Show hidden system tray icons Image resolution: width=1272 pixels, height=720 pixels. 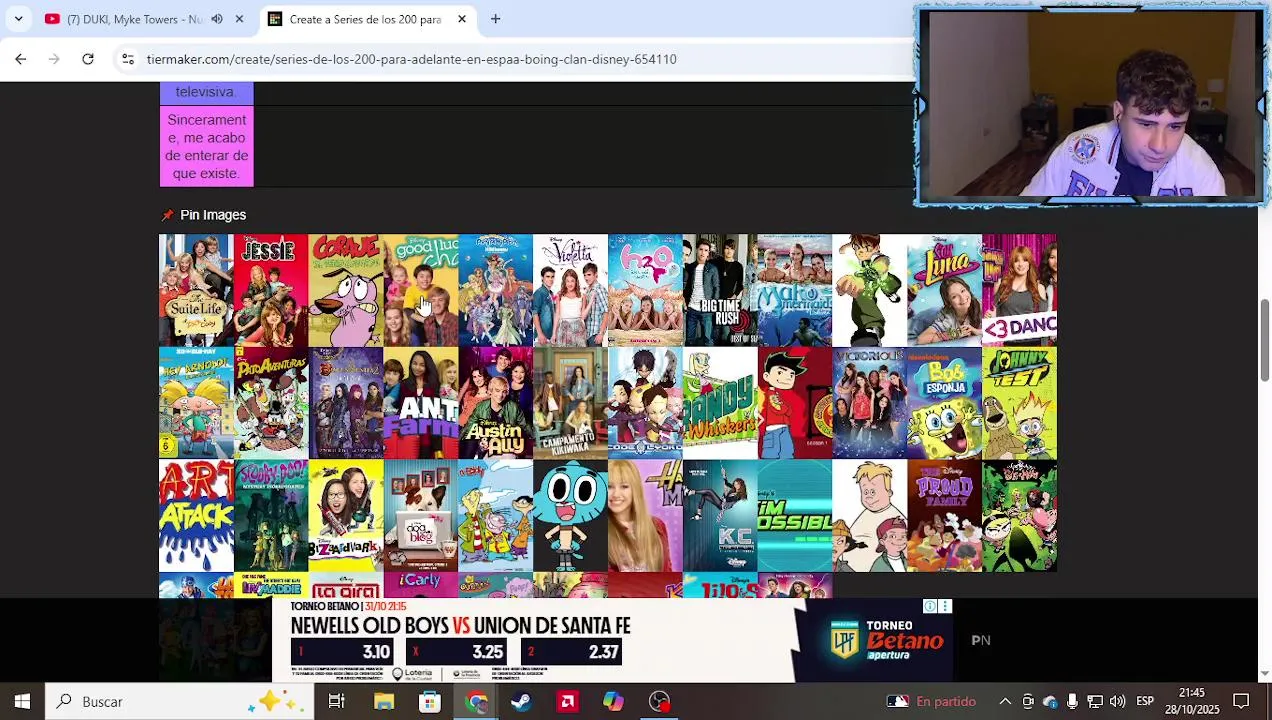[x=1005, y=702]
